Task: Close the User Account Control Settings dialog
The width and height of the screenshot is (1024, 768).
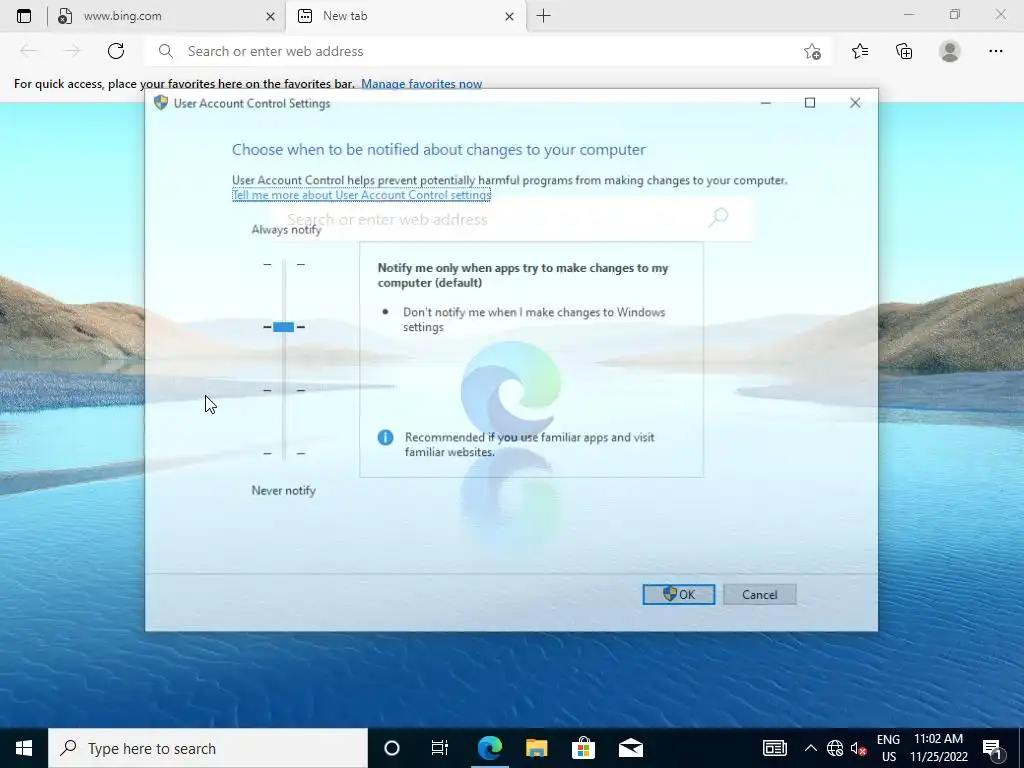Action: 855,103
